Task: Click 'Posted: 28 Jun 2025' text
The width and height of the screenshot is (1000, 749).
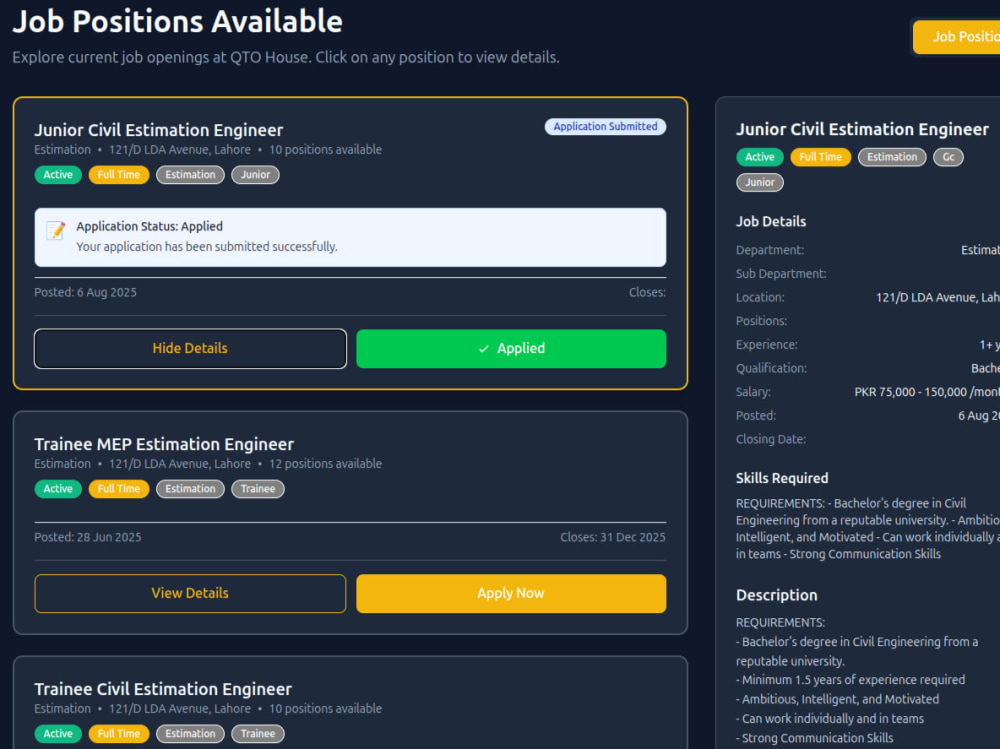Action: pos(88,538)
